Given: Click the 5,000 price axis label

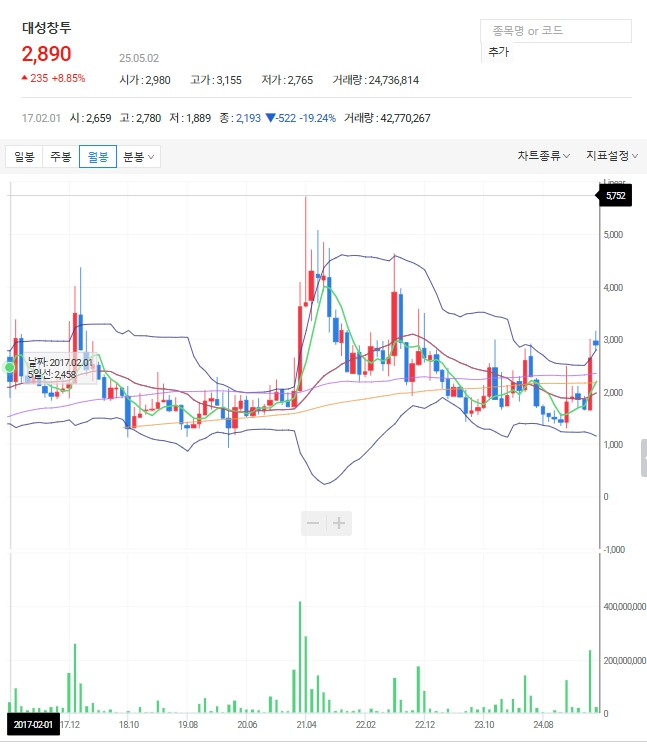Looking at the screenshot, I should [613, 235].
